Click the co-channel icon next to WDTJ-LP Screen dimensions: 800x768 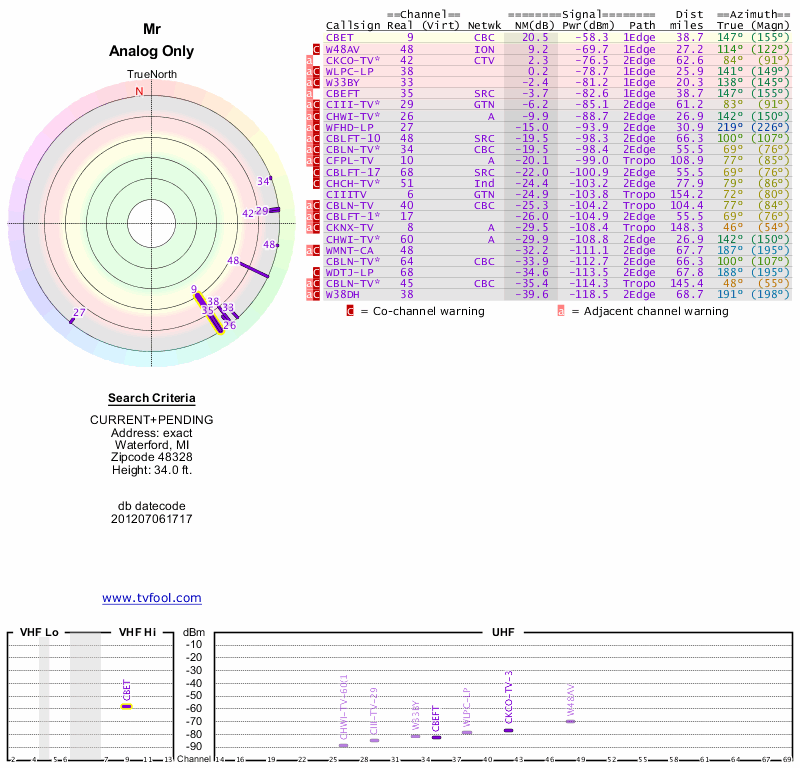317,272
